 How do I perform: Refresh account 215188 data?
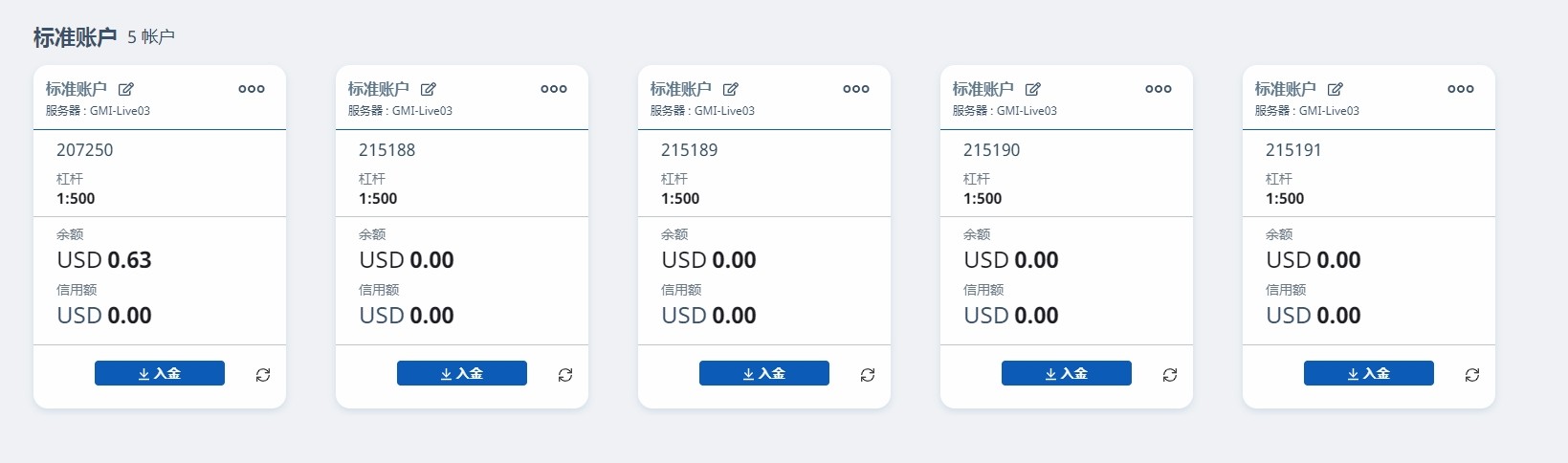click(x=565, y=375)
